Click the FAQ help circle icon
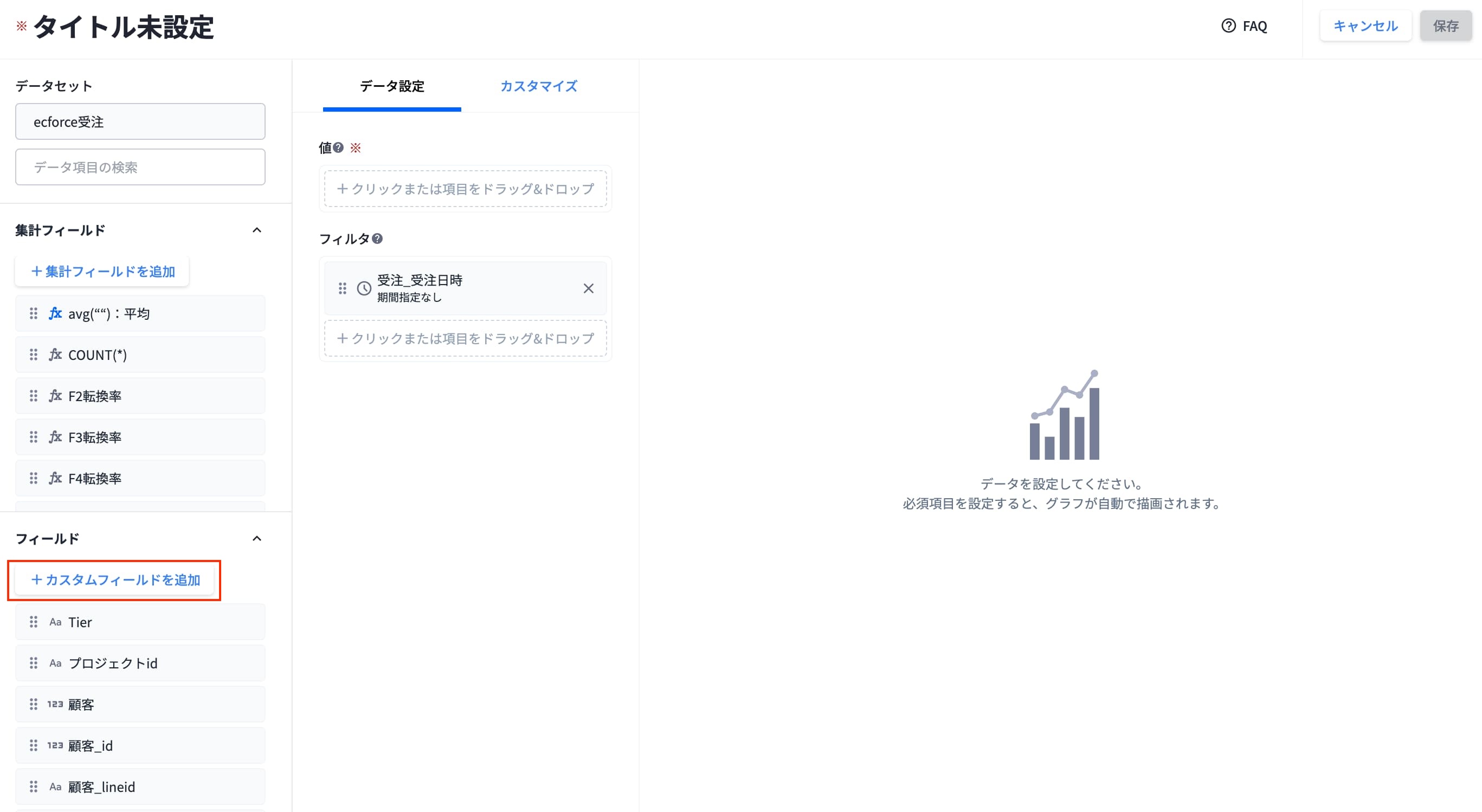The width and height of the screenshot is (1482, 812). tap(1228, 26)
